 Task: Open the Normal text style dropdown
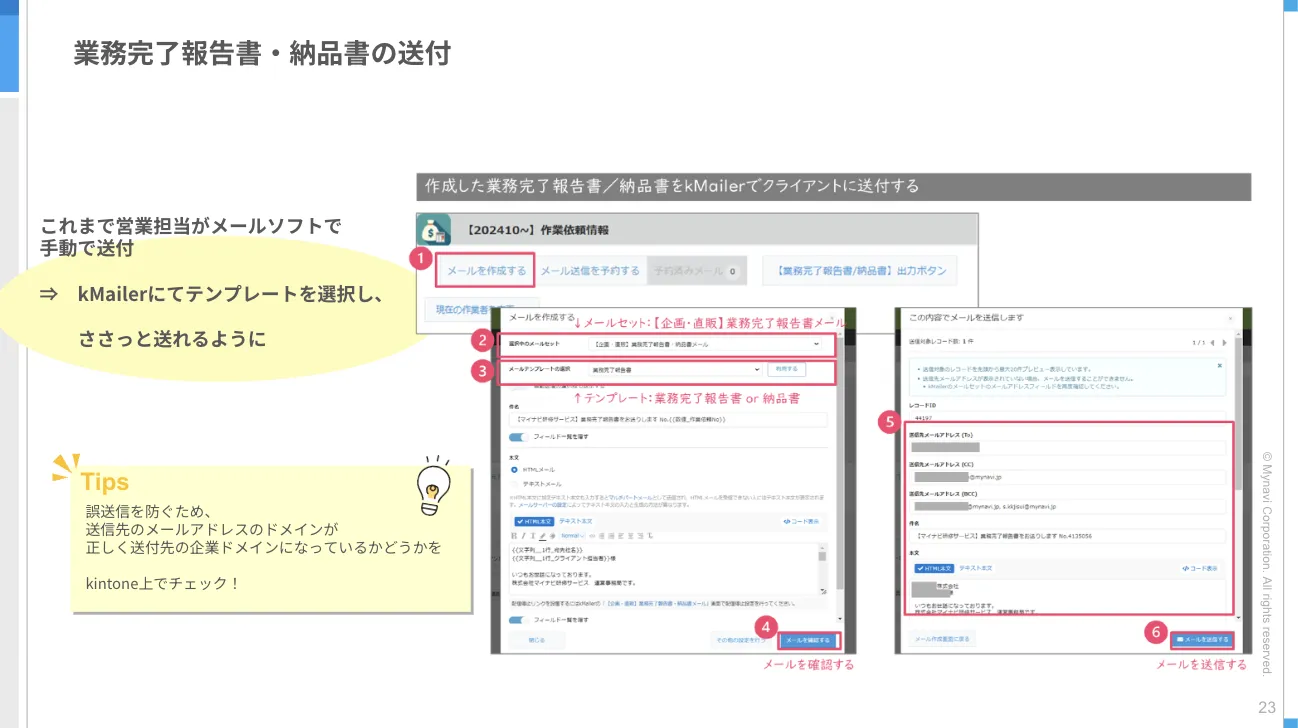pyautogui.click(x=572, y=536)
